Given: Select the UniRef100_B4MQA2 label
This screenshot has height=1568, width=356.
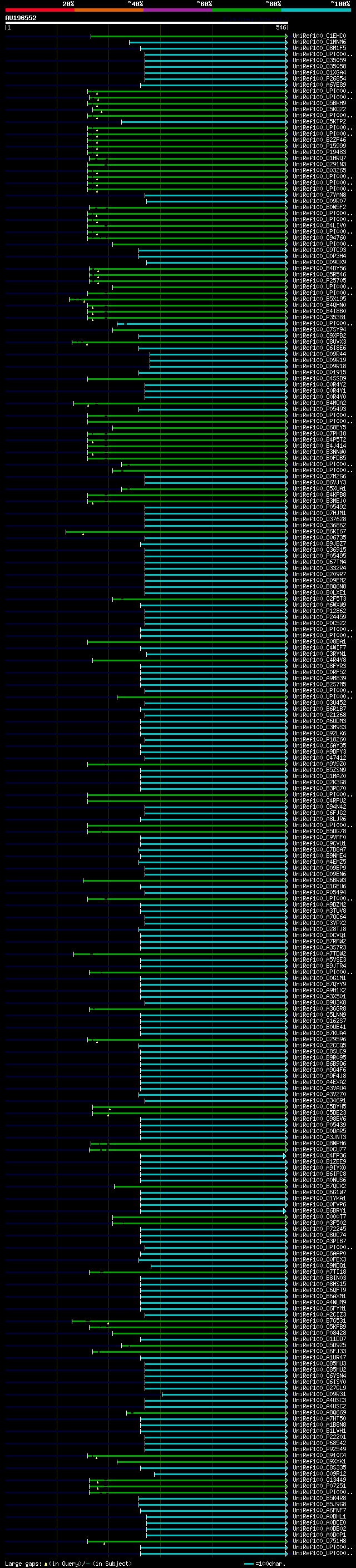Looking at the screenshot, I should 319,403.
